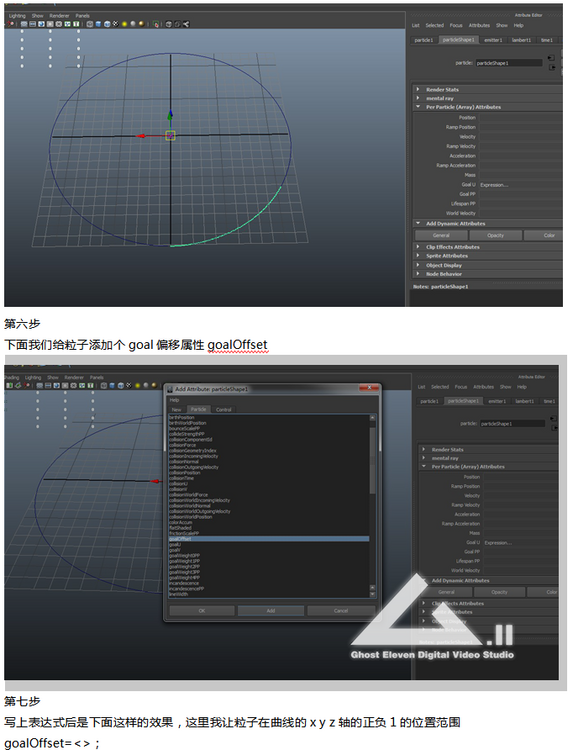Viewport: 573px width, 750px height.
Task: Click Add Attribute list scrollbar thumb
Action: pos(373,459)
